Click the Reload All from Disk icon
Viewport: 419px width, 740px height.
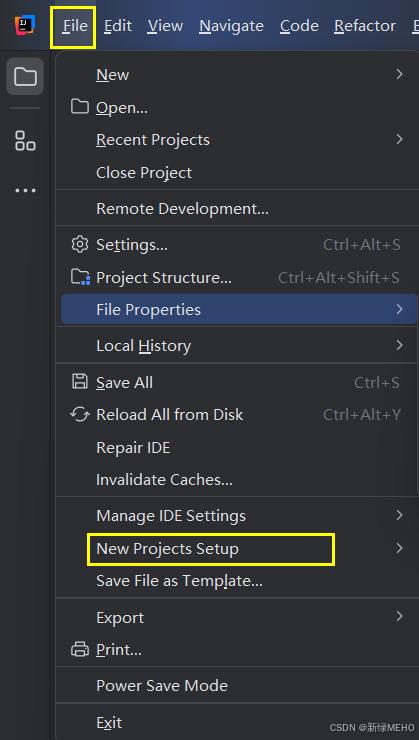(80, 414)
